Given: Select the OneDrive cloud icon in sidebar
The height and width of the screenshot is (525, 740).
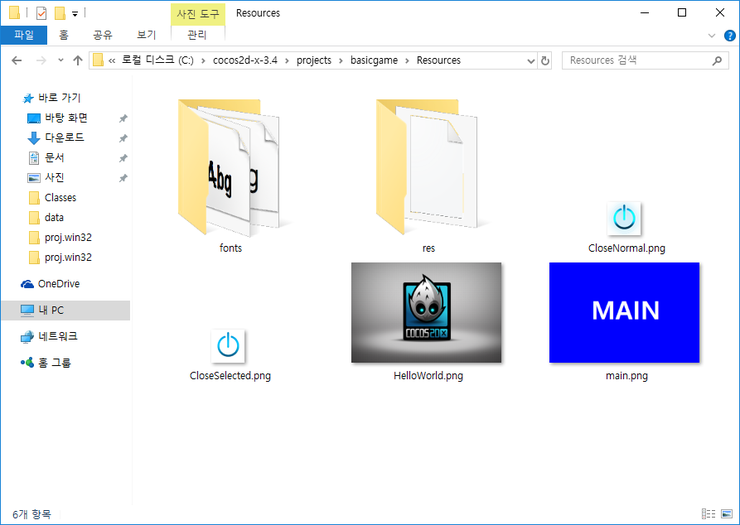Looking at the screenshot, I should pyautogui.click(x=27, y=284).
